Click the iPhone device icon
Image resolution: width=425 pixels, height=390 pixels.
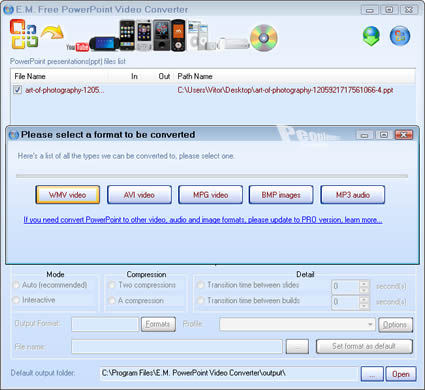coord(127,35)
